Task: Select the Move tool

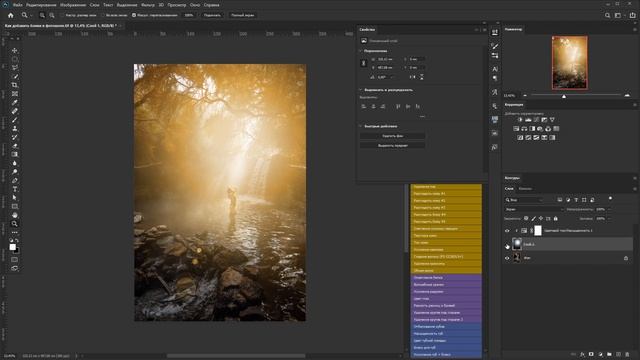Action: coord(15,51)
